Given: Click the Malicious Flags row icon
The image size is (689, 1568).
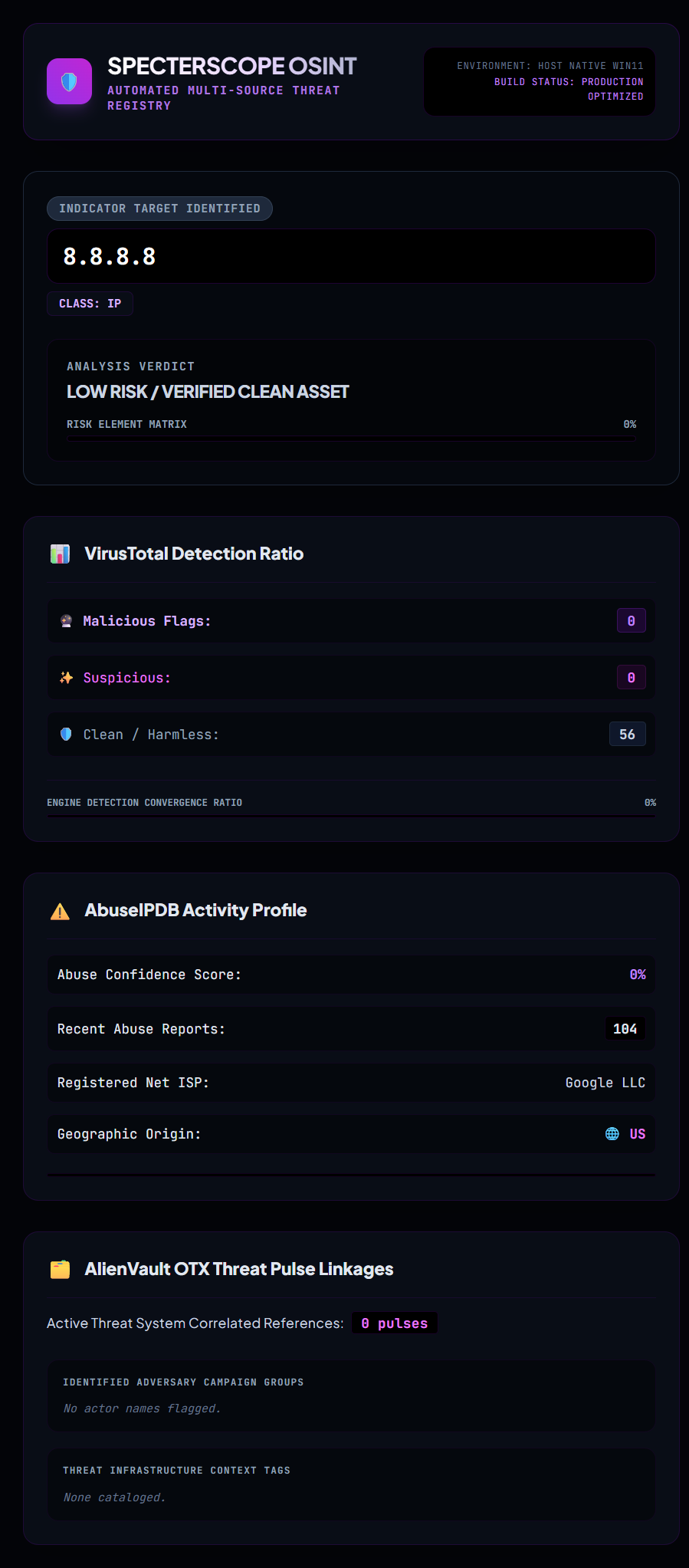Looking at the screenshot, I should tap(67, 621).
